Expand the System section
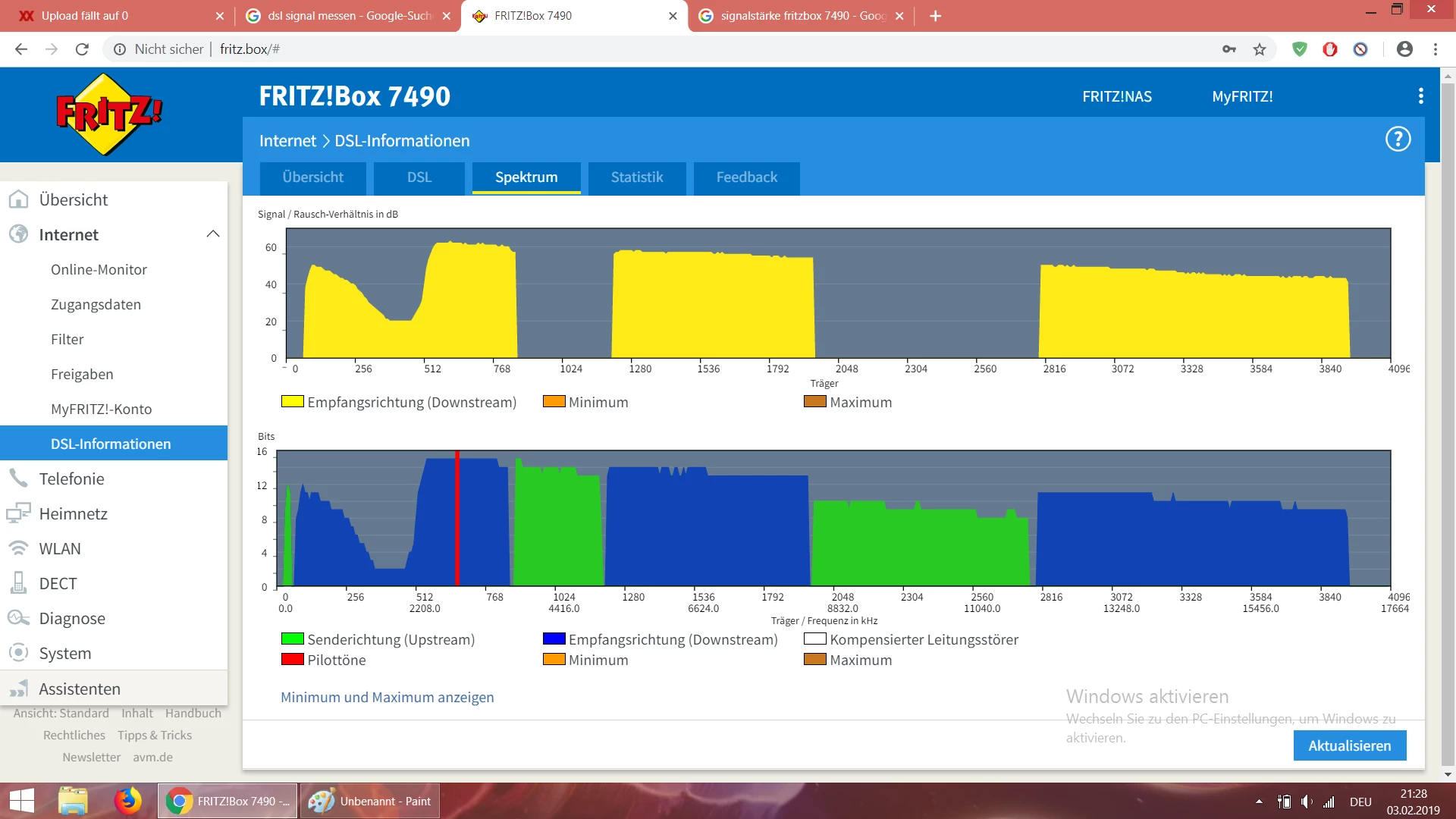Viewport: 1456px width, 819px height. click(64, 654)
